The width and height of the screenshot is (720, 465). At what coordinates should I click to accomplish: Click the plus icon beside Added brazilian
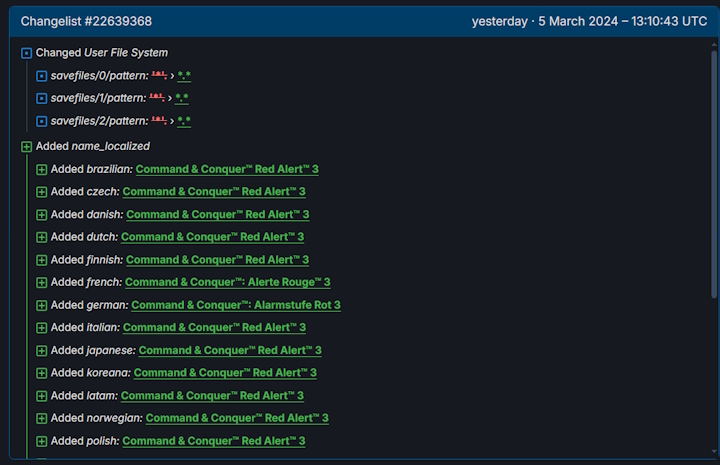(41, 169)
